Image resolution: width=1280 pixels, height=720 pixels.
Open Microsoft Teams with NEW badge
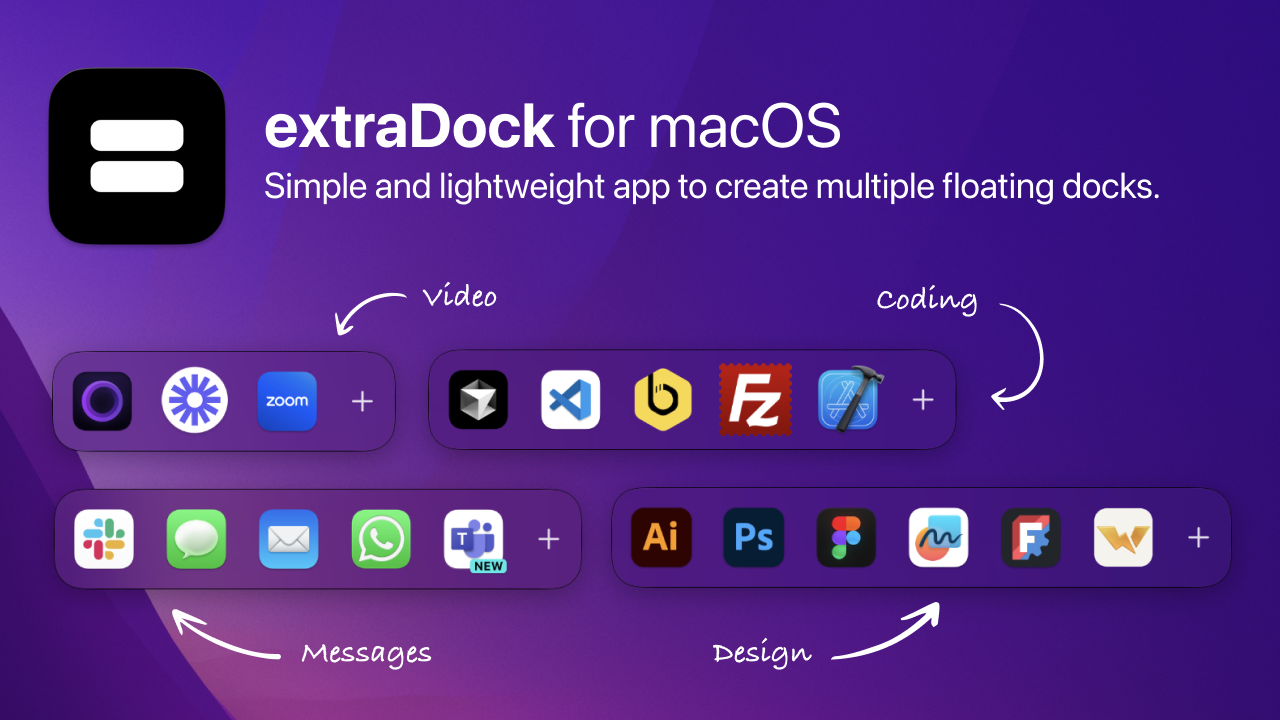(474, 540)
